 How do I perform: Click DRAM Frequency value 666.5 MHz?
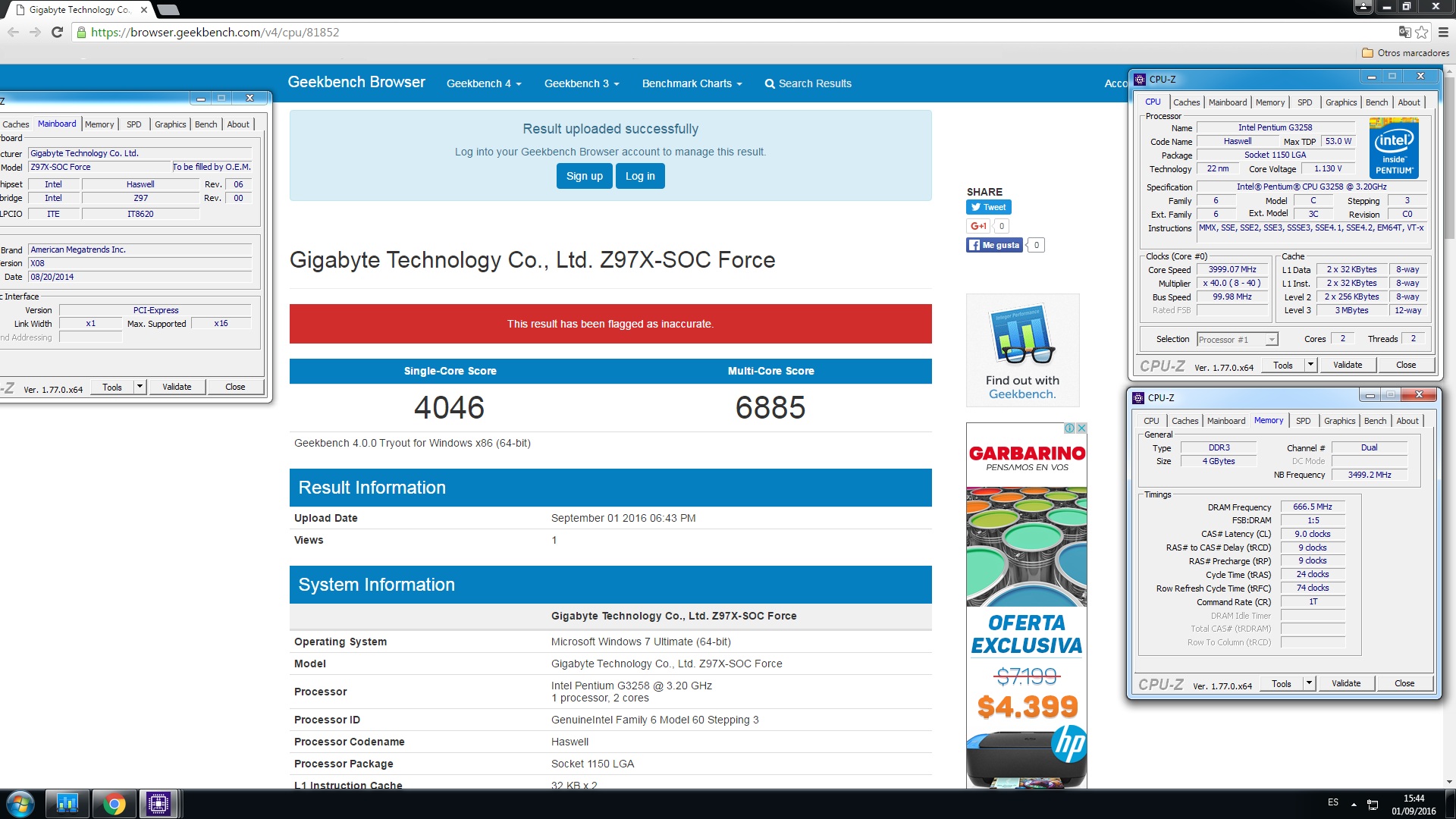pos(1313,507)
